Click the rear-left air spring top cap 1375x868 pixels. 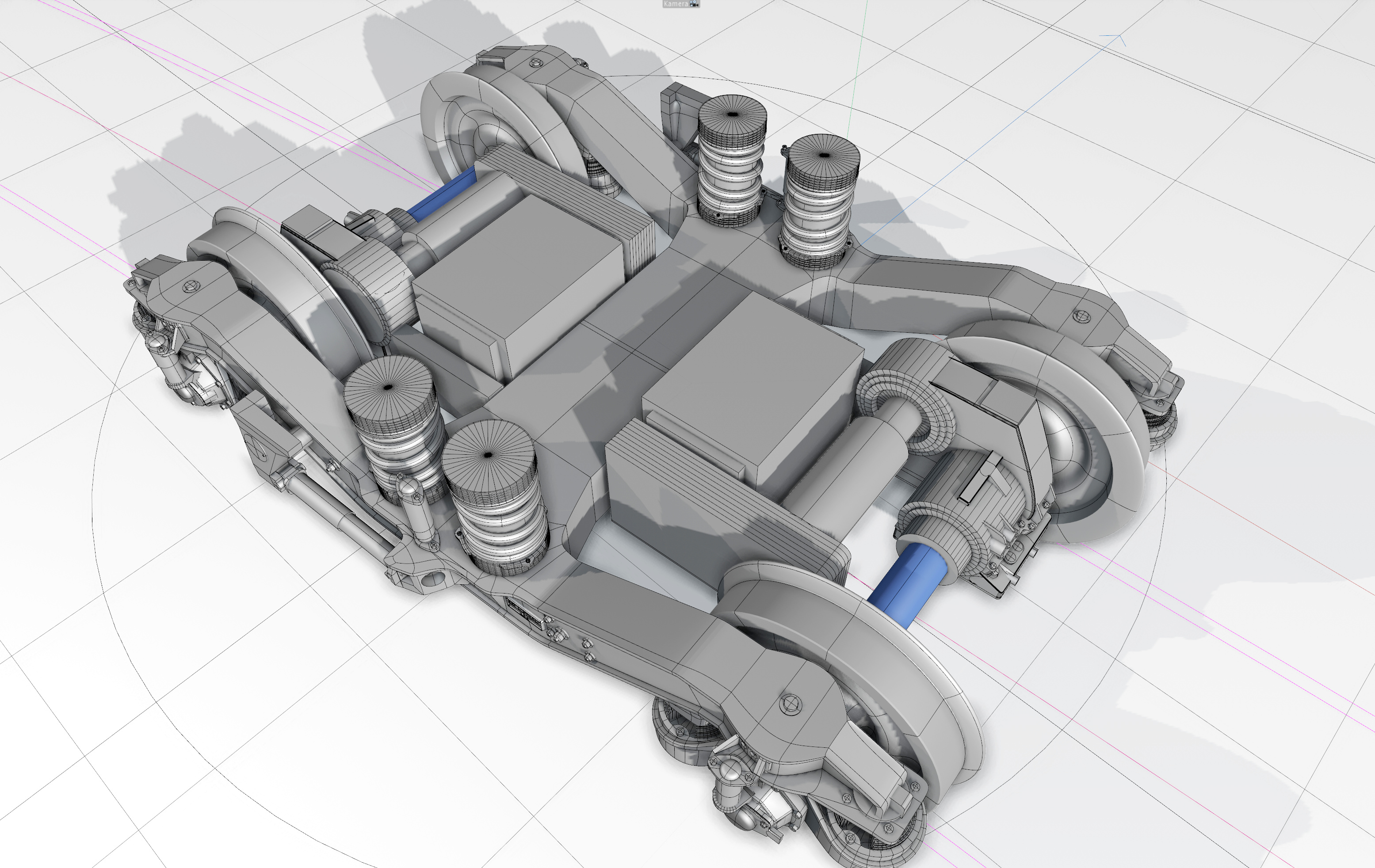coord(732,115)
